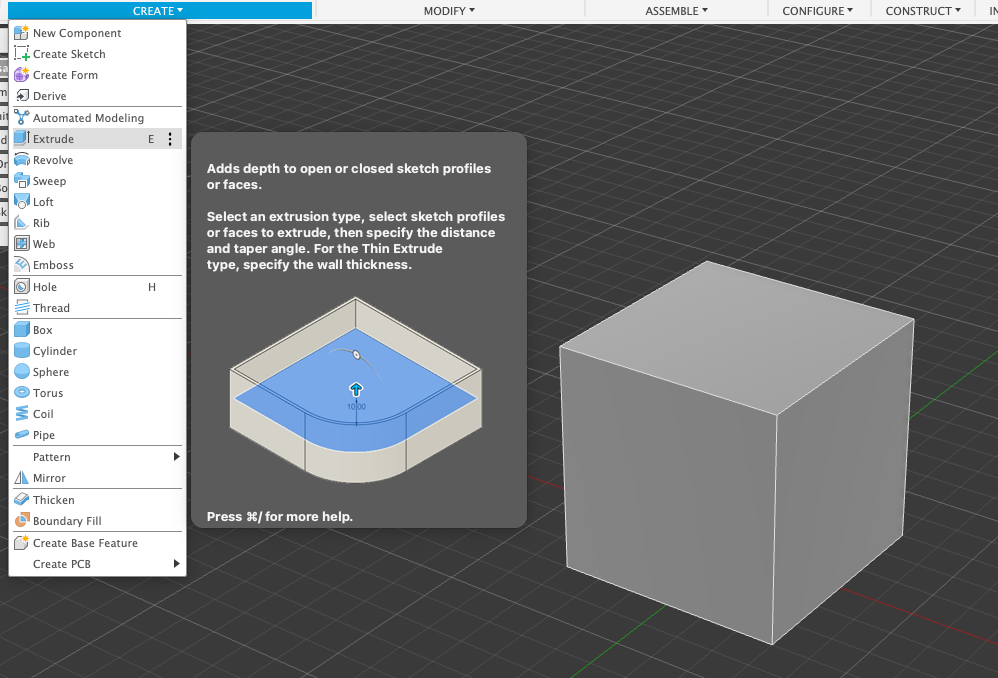Click the Box primitive icon
Viewport: 998px width, 678px height.
22,329
